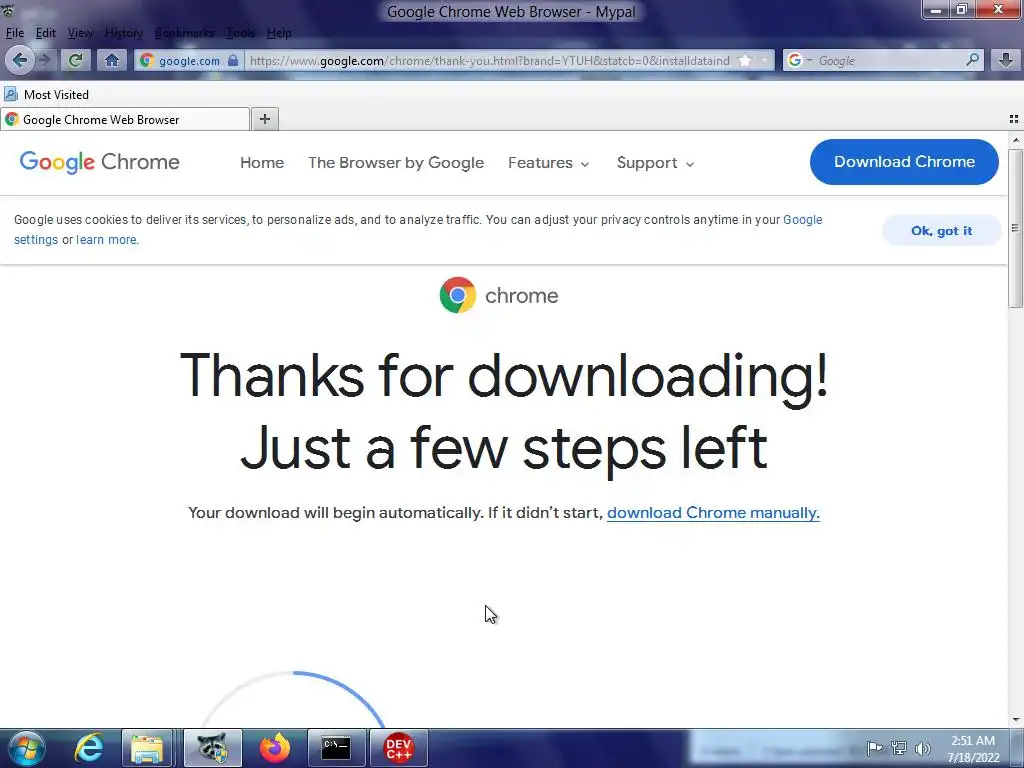Open the tab groups grid icon
This screenshot has width=1024, height=768.
coord(1014,119)
